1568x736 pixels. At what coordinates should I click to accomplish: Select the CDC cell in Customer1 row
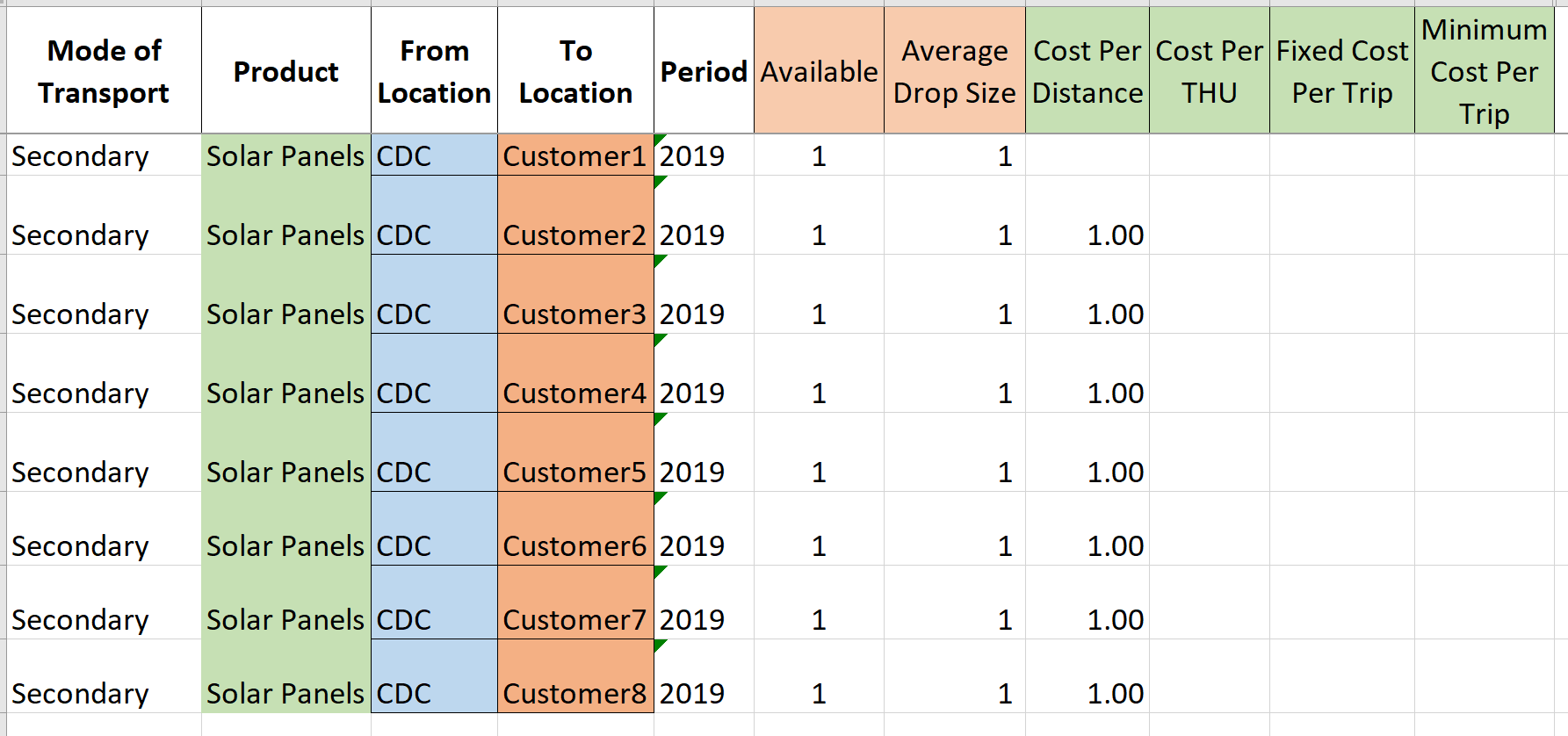[435, 155]
